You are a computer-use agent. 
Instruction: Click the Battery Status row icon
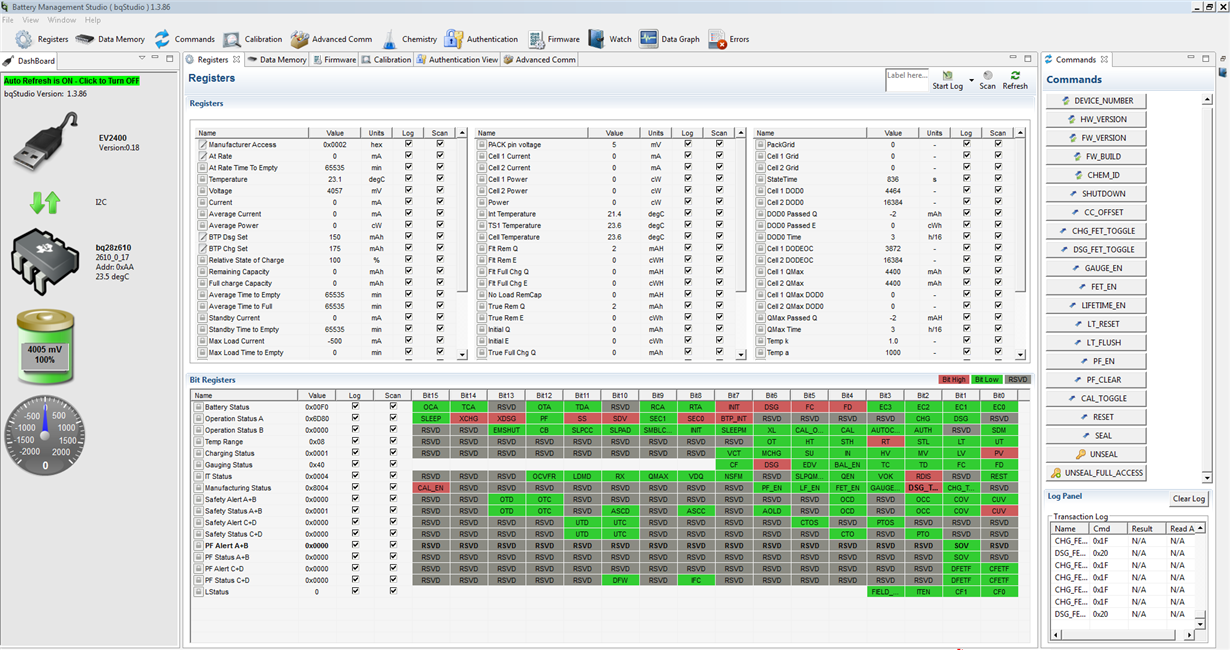(198, 407)
